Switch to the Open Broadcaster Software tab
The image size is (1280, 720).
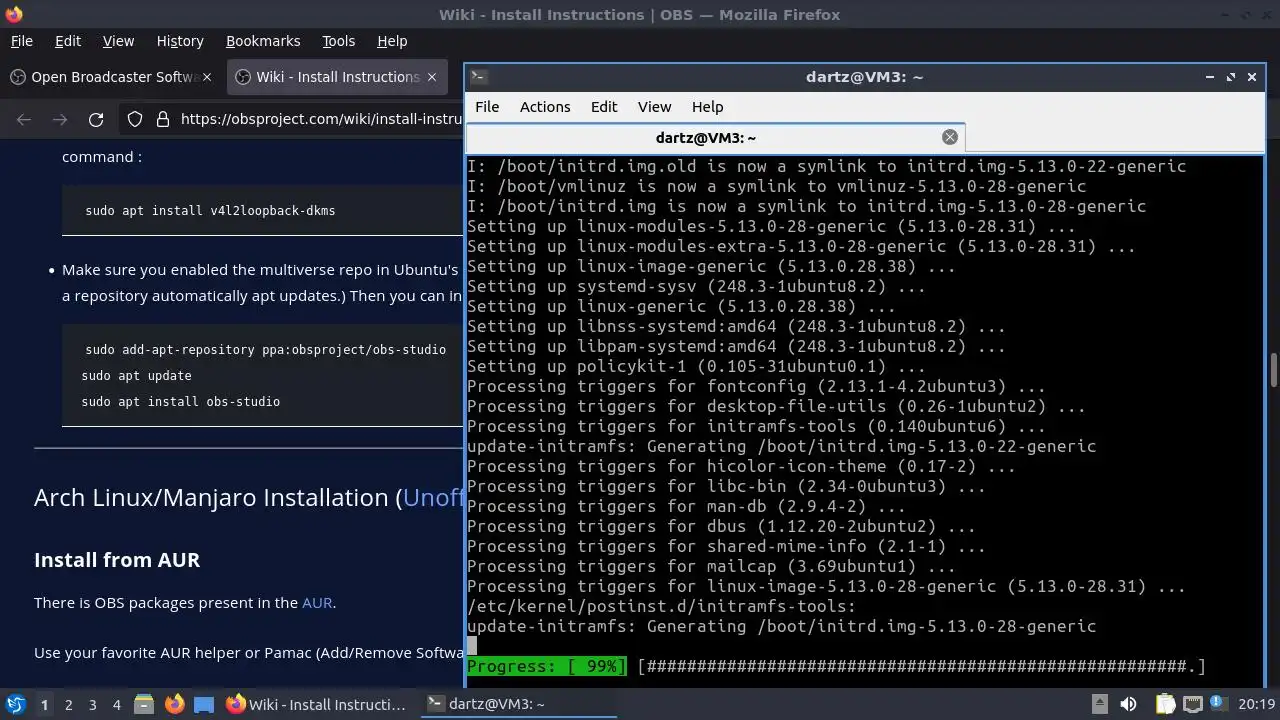[x=113, y=77]
